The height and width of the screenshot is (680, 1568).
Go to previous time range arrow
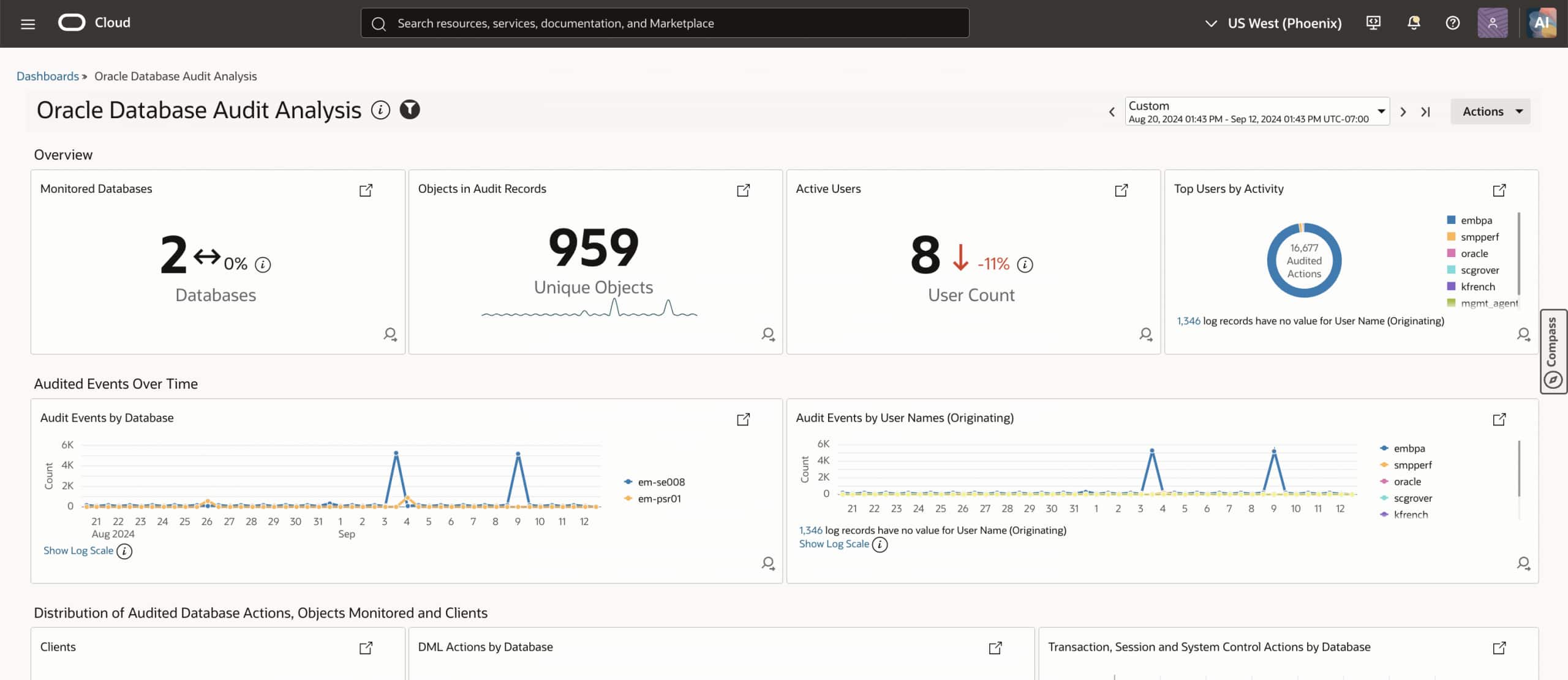pos(1112,112)
